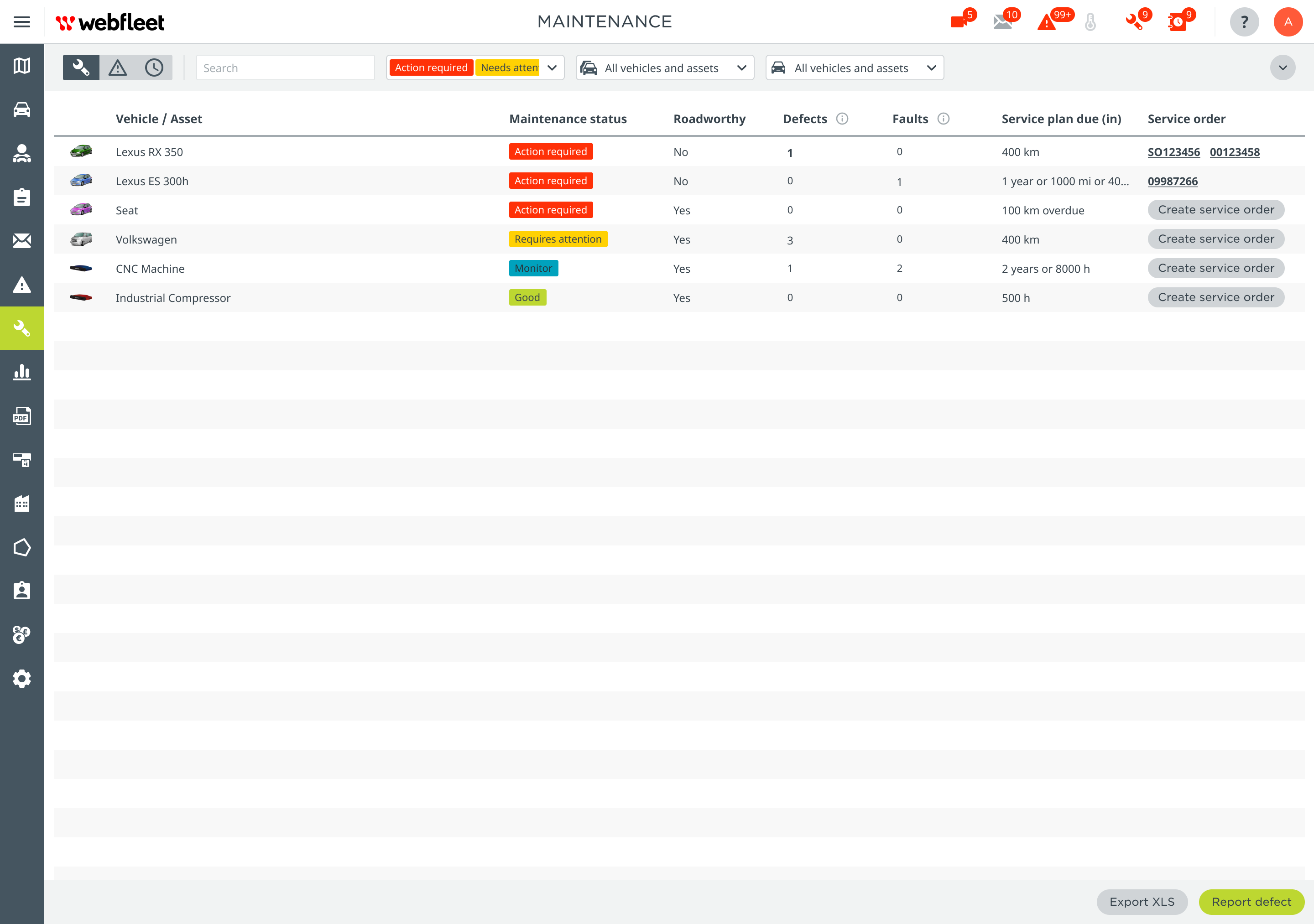Switch to clock schedule view toggle
Viewport: 1314px width, 924px height.
[x=154, y=67]
